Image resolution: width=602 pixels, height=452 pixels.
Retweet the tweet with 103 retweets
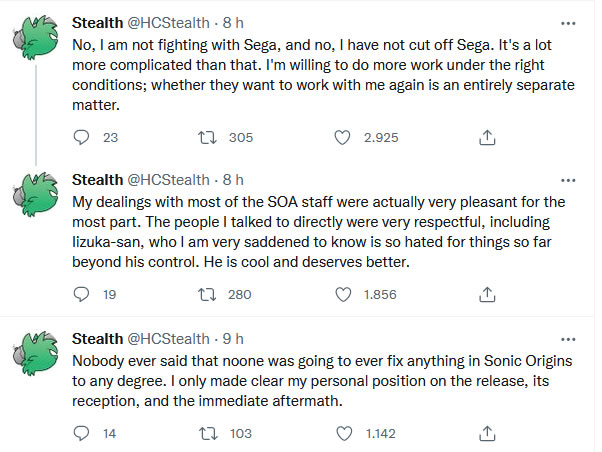[208, 434]
